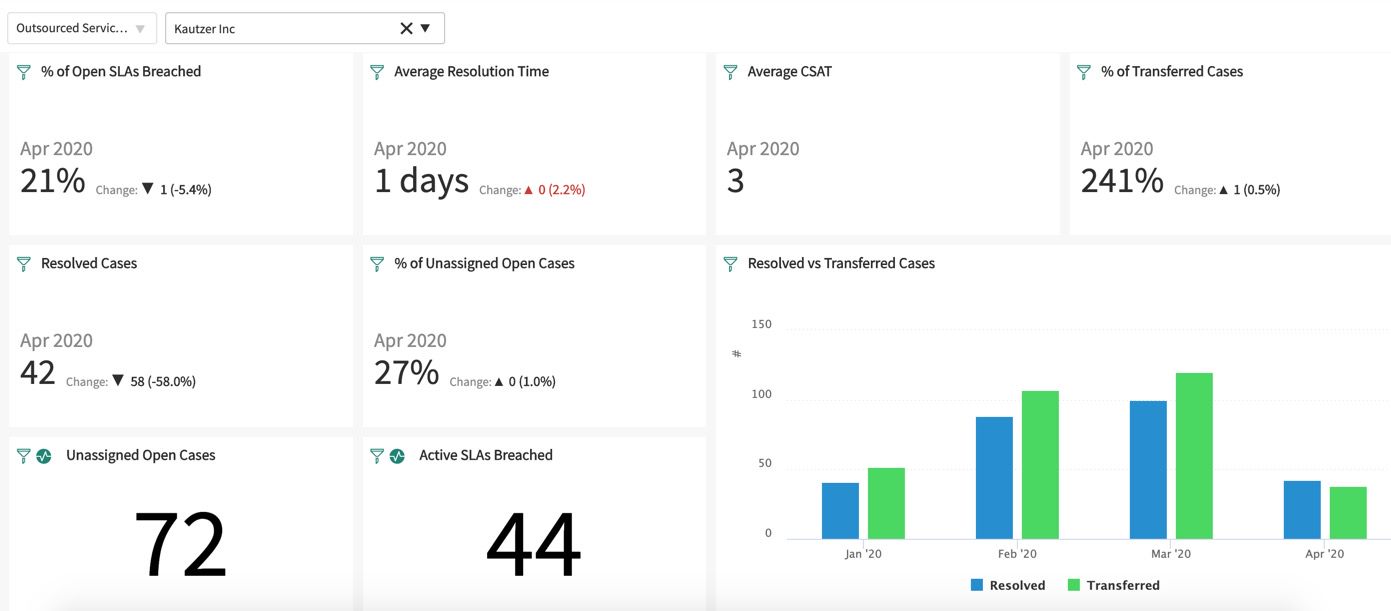
Task: Toggle Transferred series in chart legend
Action: point(1114,585)
